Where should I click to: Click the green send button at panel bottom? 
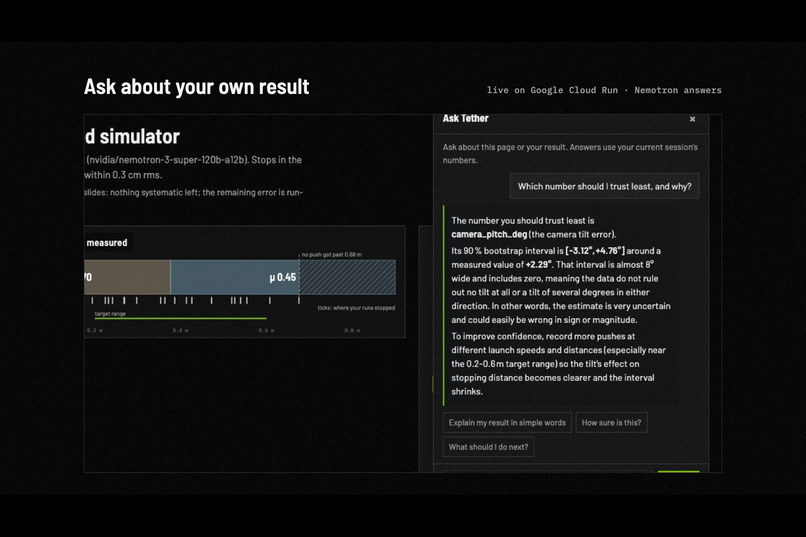(679, 471)
